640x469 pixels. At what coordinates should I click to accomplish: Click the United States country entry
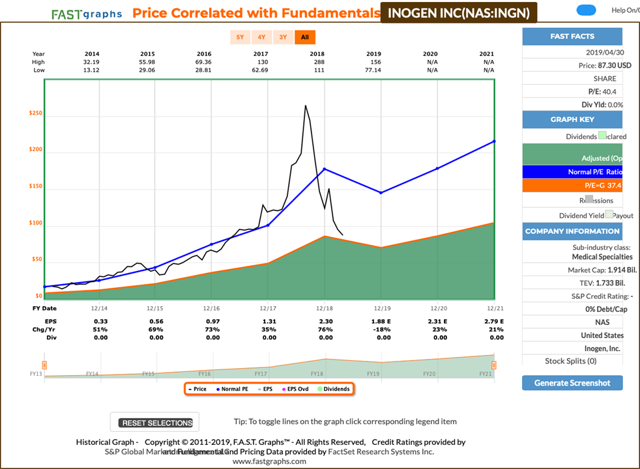pos(602,335)
